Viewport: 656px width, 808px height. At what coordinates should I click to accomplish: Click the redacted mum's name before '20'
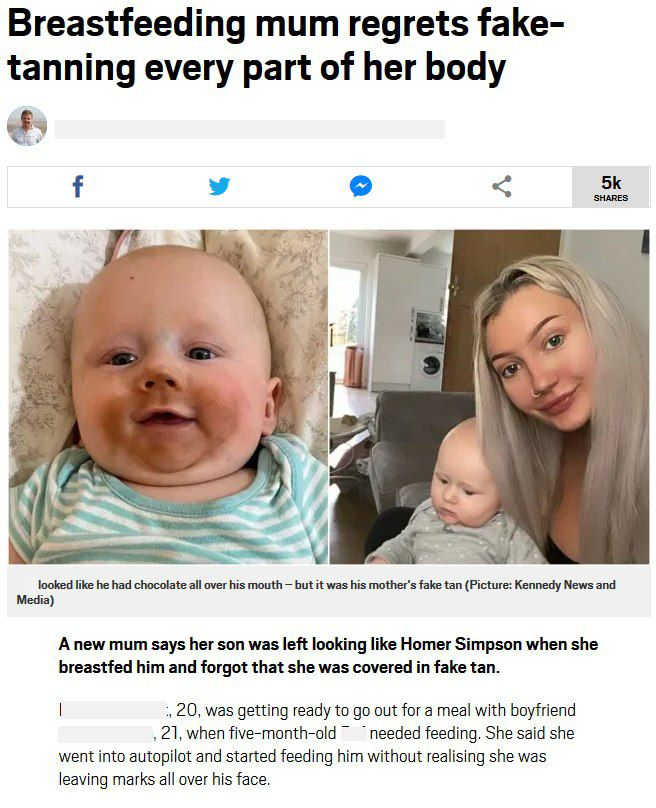pos(112,710)
